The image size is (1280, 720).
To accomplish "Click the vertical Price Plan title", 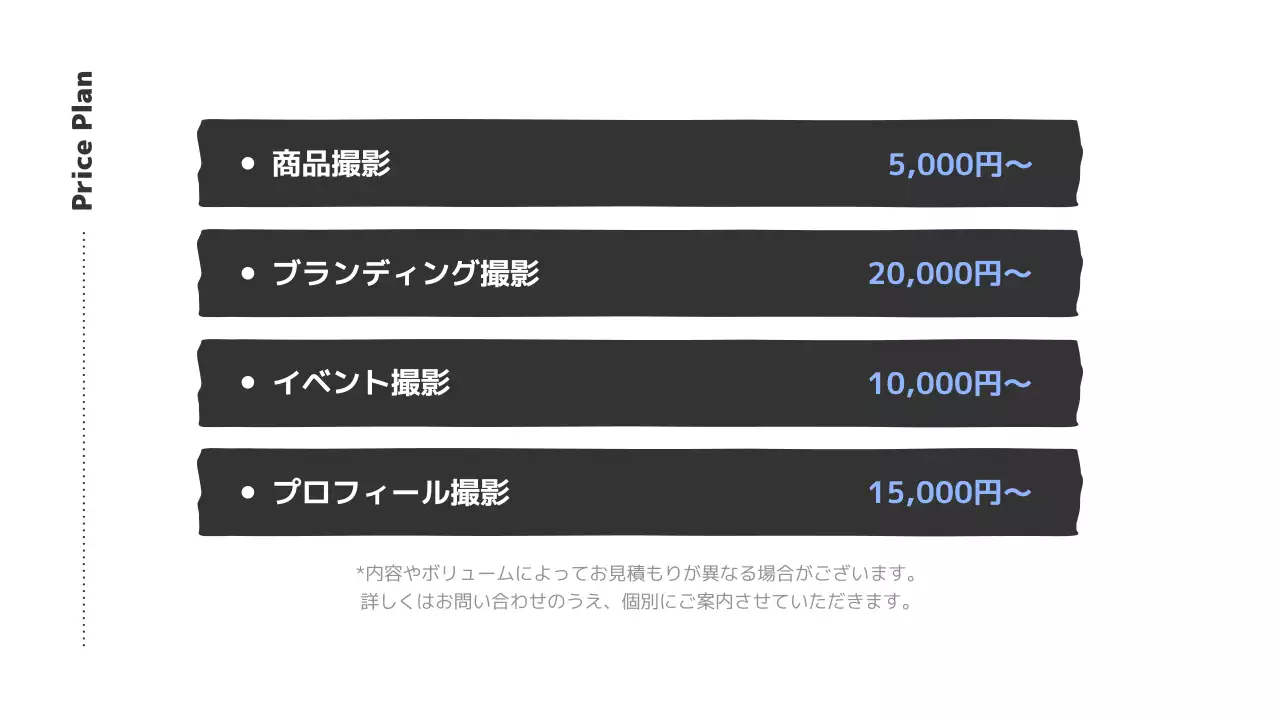I will pos(82,141).
